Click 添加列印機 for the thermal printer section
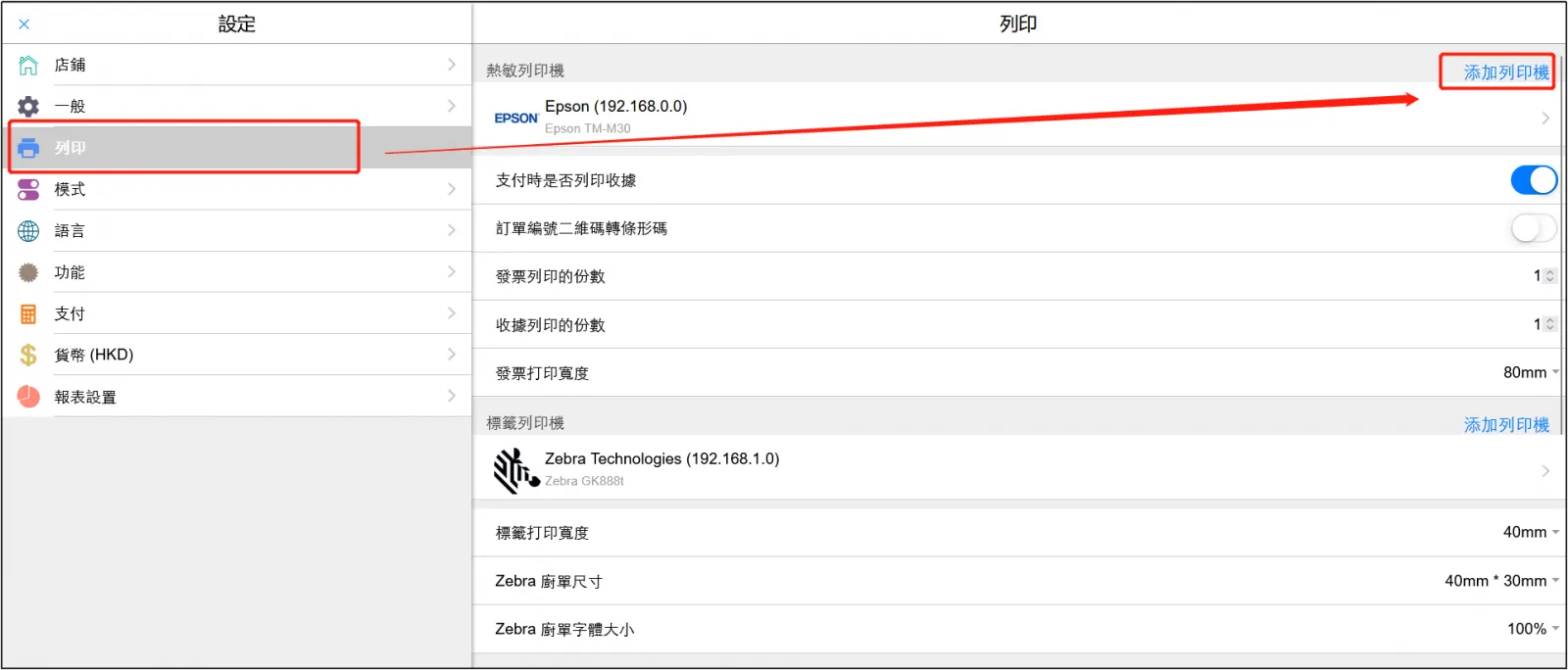The width and height of the screenshot is (1568, 670). (1505, 72)
